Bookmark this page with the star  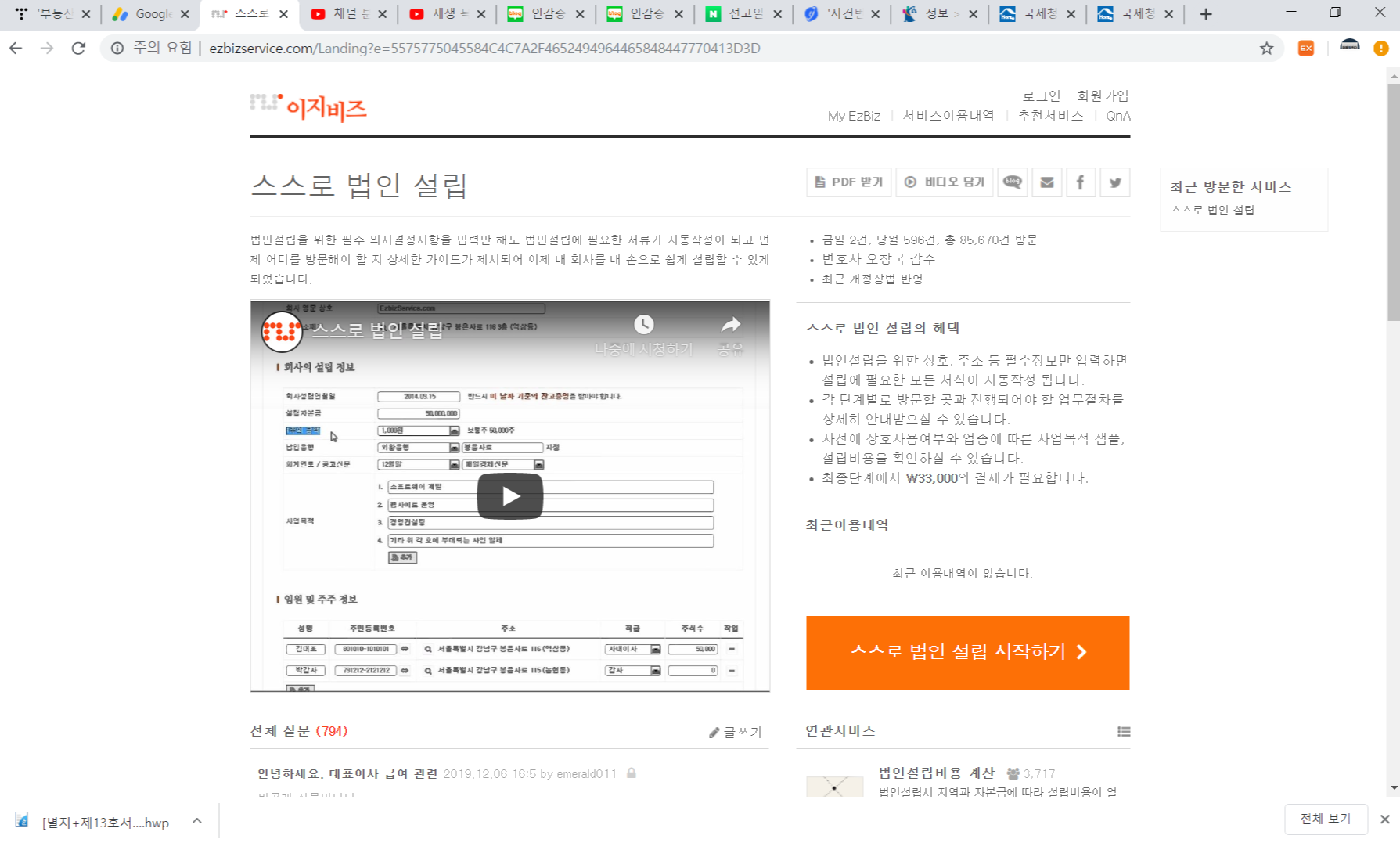(x=1266, y=49)
